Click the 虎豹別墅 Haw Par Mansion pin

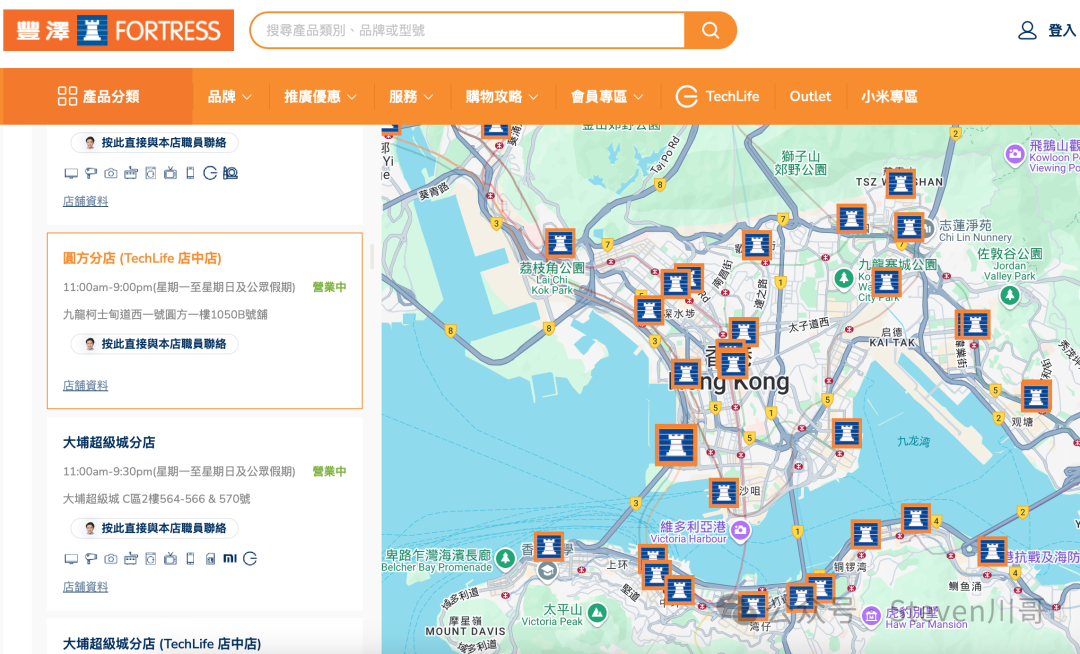coord(871,616)
